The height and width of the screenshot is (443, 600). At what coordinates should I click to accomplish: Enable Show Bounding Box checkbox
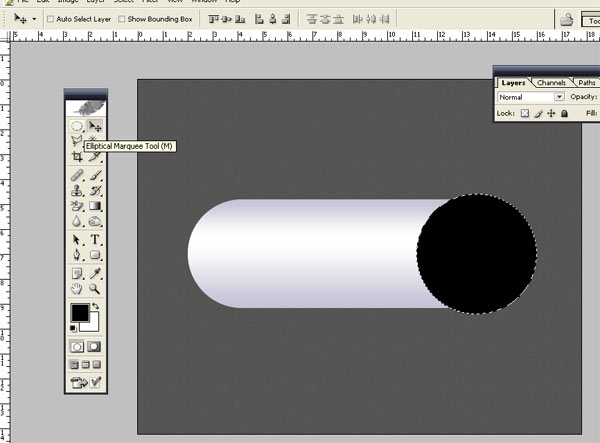(x=121, y=19)
